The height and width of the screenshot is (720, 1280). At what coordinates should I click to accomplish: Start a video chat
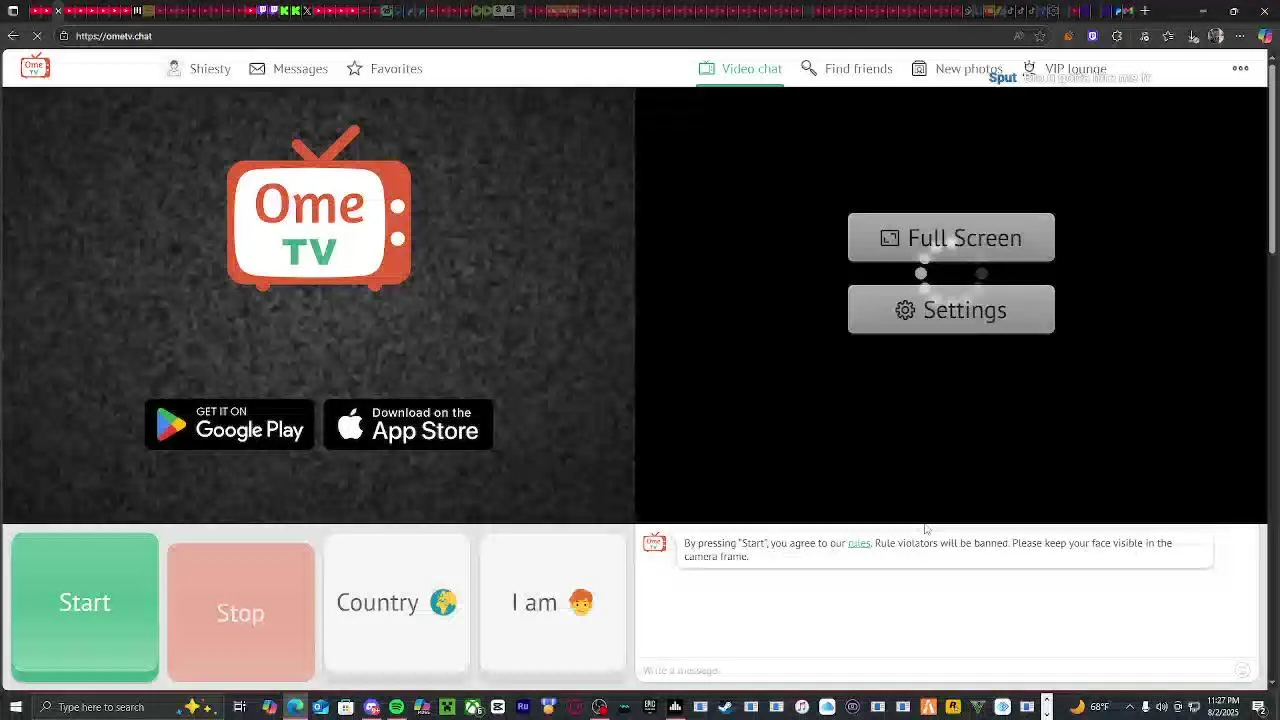(85, 607)
